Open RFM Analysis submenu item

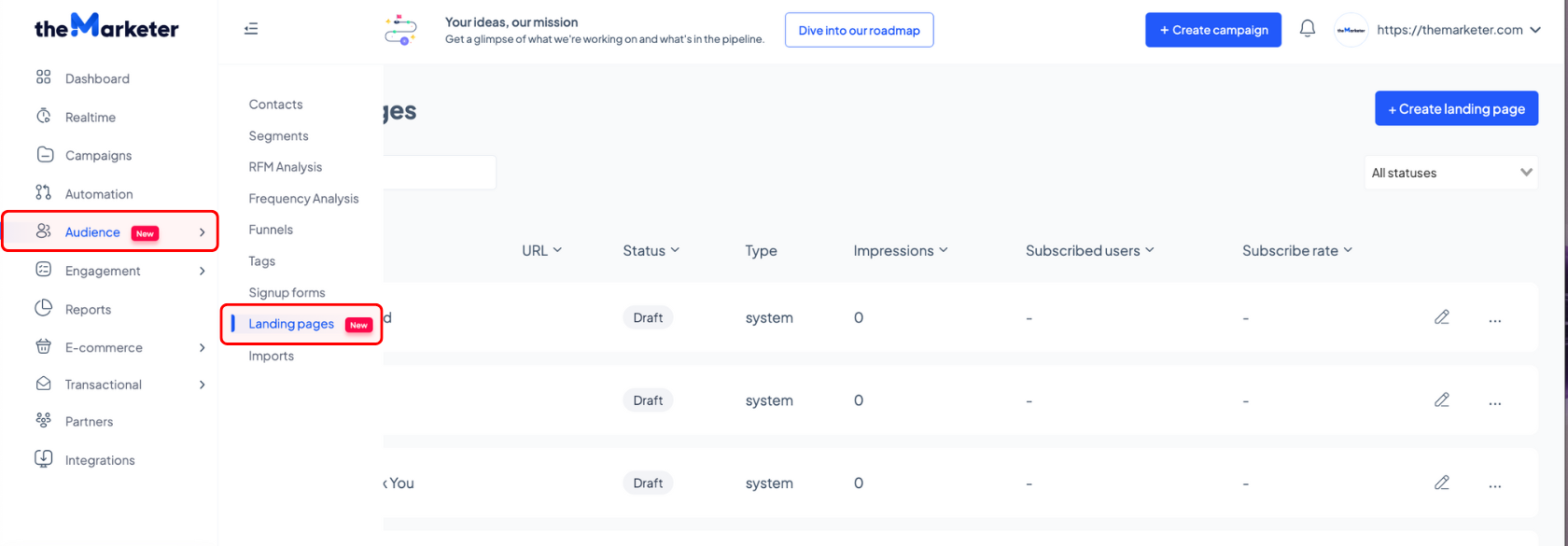coord(286,167)
